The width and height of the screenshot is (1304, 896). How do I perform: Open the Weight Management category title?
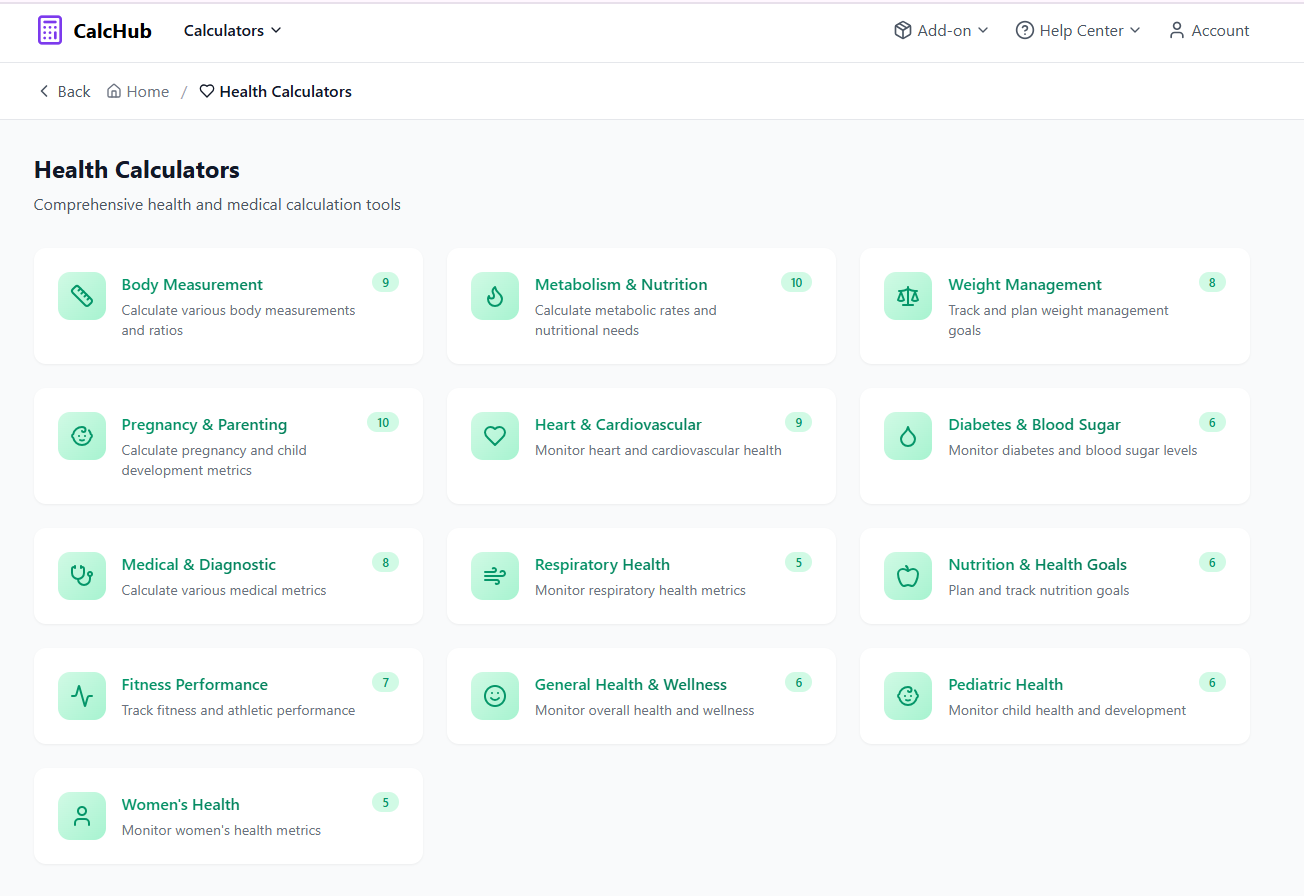1025,285
